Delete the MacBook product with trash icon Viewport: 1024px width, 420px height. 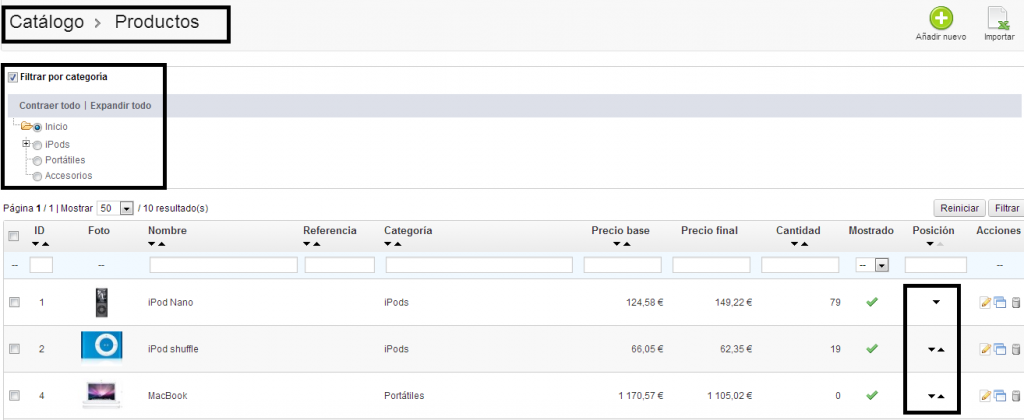[1015, 396]
